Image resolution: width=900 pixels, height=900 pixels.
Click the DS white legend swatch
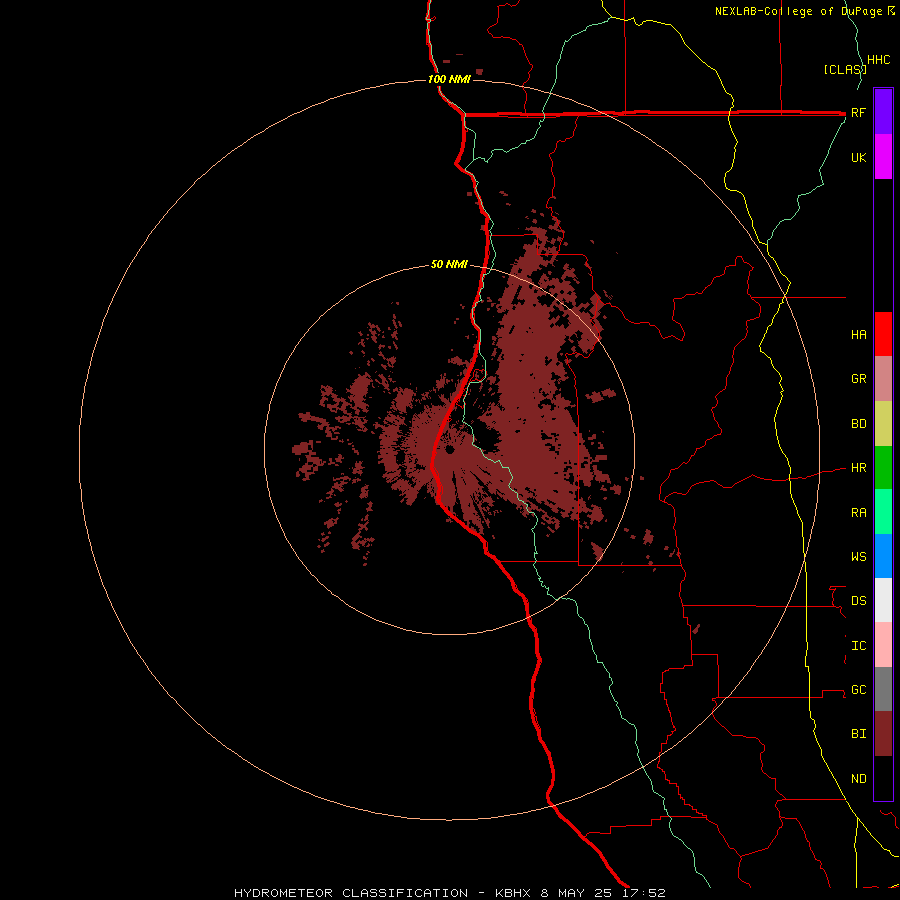point(883,600)
